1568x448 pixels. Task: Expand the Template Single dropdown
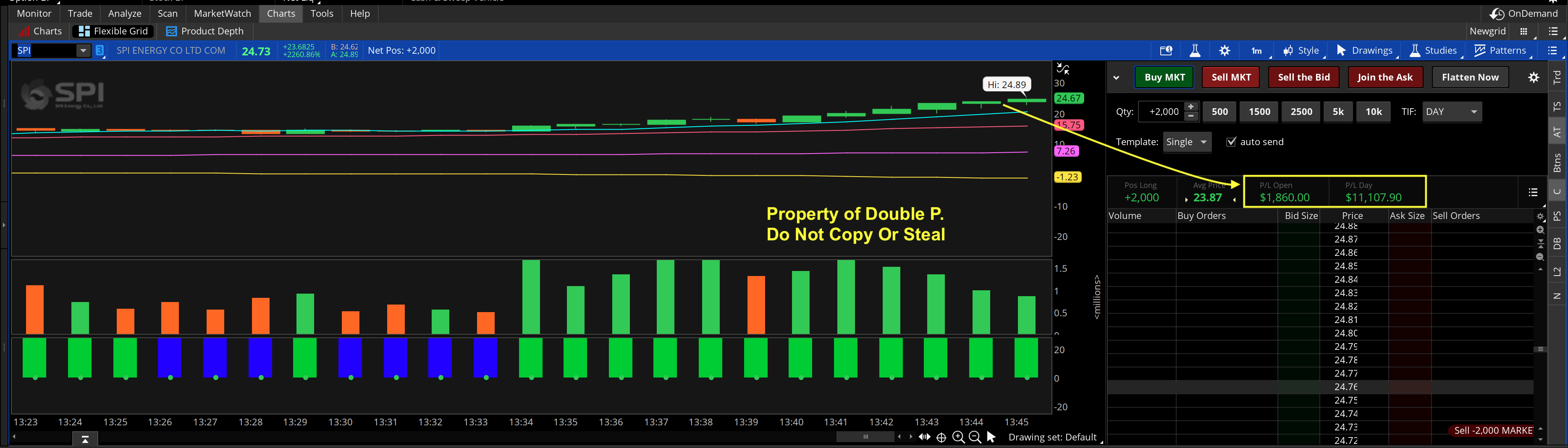click(x=1186, y=142)
